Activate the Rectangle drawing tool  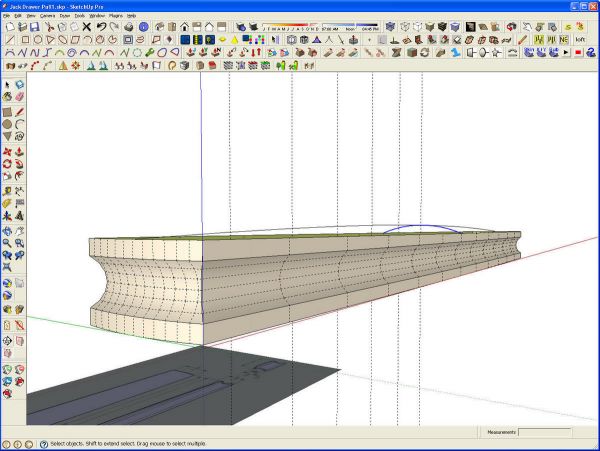(x=7, y=112)
